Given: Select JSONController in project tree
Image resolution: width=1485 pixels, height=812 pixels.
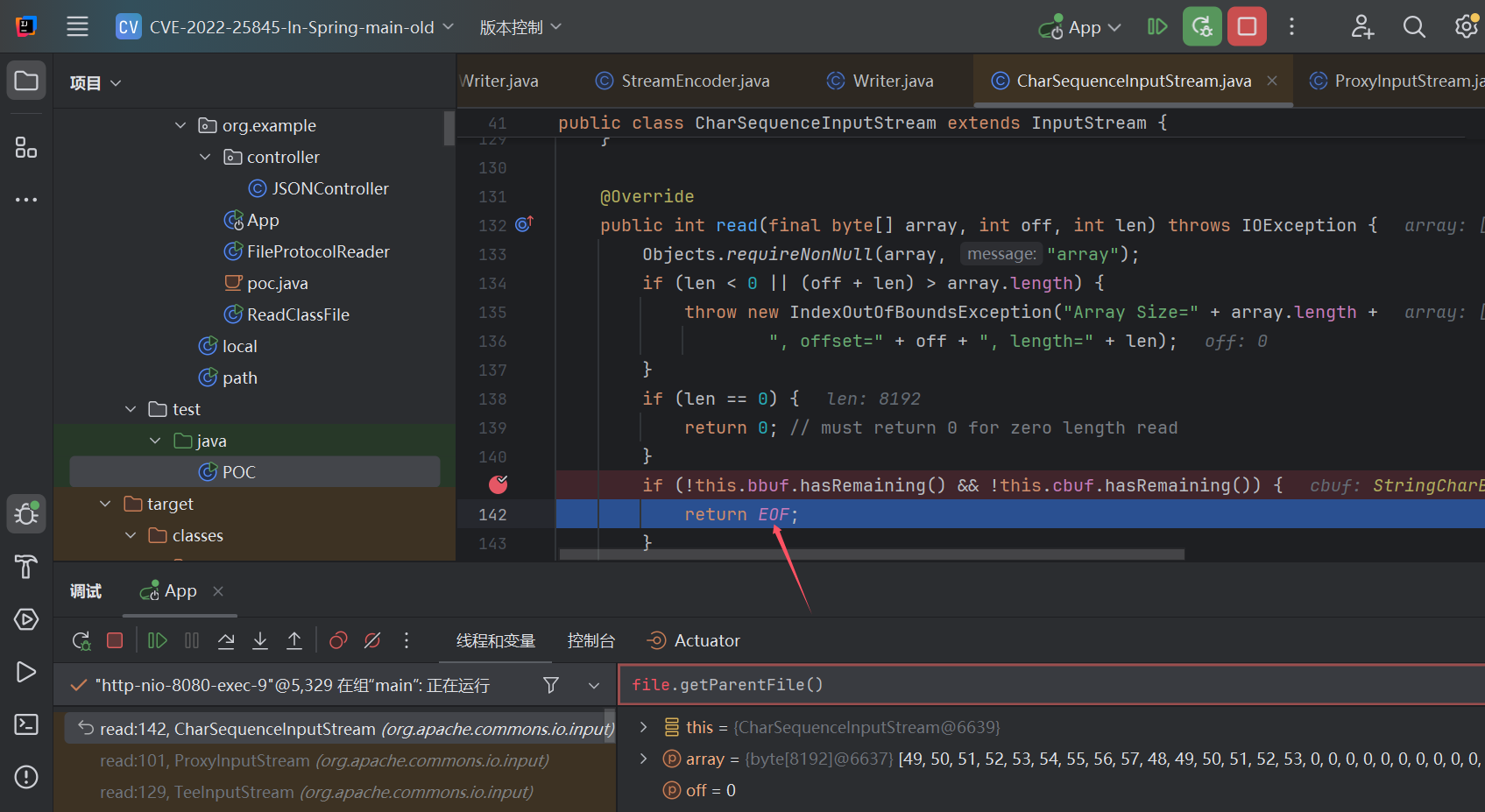Looking at the screenshot, I should click(x=319, y=188).
